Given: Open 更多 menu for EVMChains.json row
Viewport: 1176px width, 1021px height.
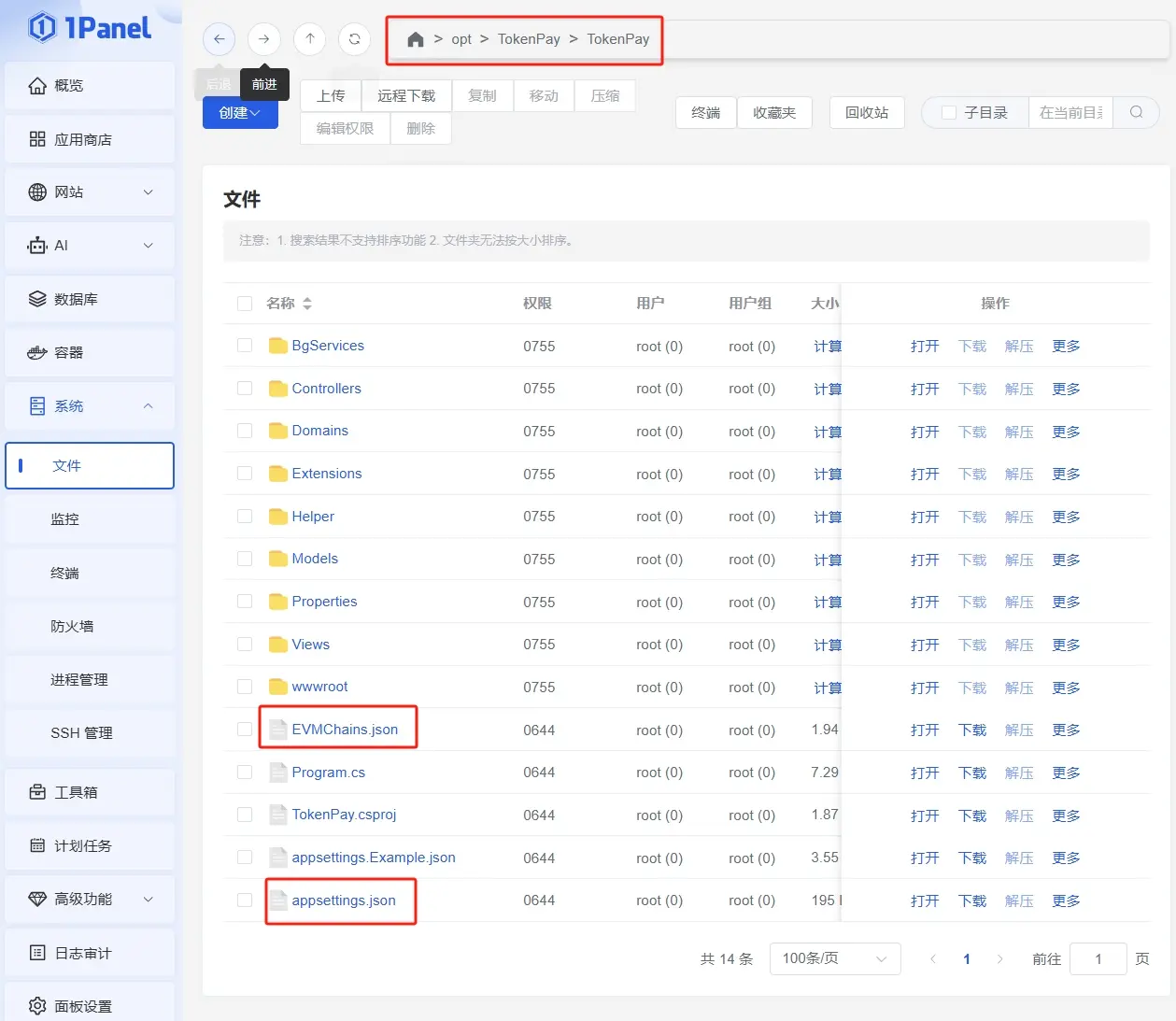Looking at the screenshot, I should pos(1066,730).
